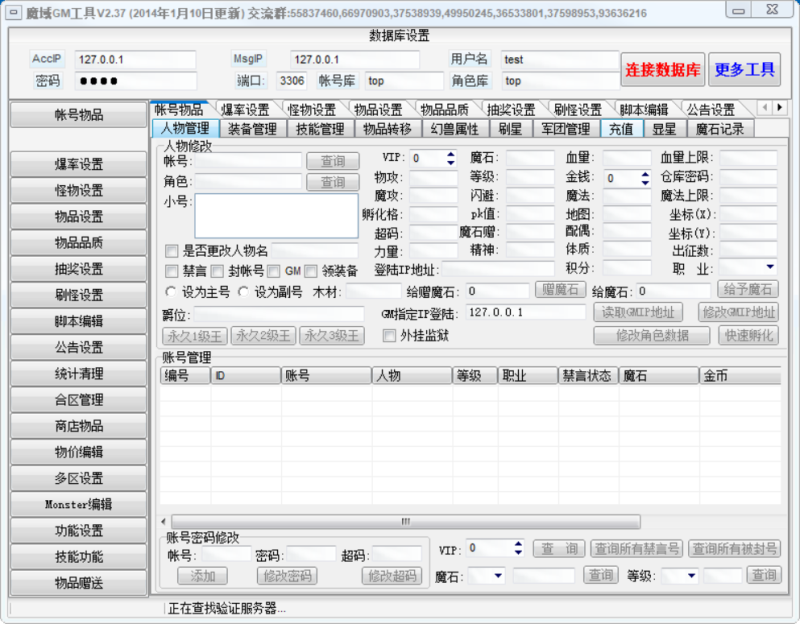Image resolution: width=800 pixels, height=624 pixels.
Task: Increase the 金钱 spinner value
Action: tap(645, 174)
